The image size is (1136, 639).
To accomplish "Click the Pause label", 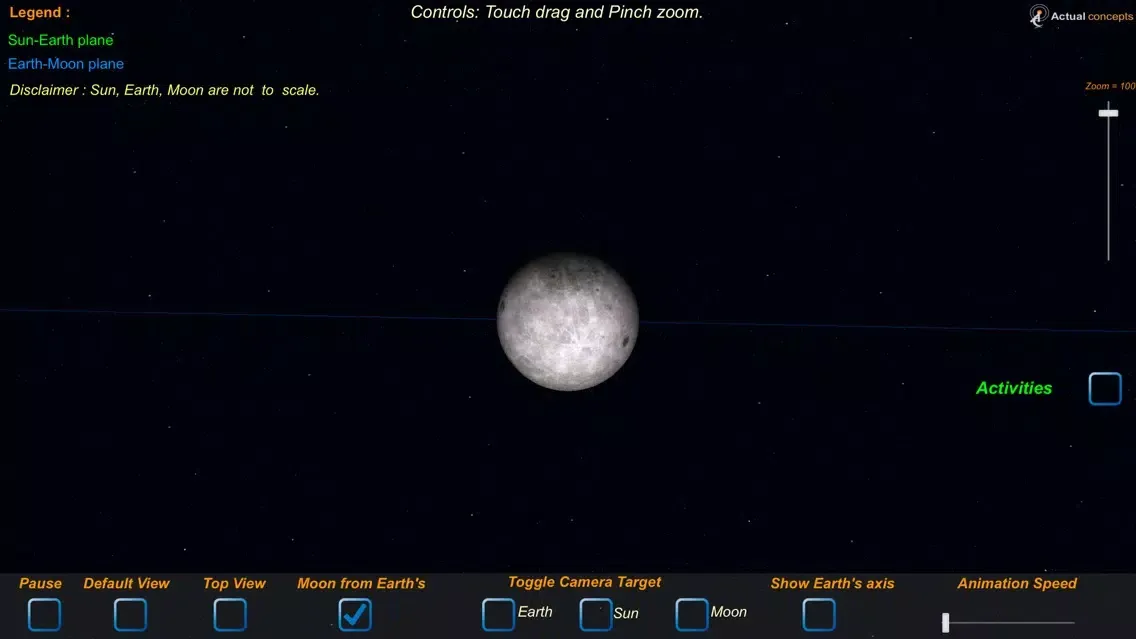I will click(41, 583).
